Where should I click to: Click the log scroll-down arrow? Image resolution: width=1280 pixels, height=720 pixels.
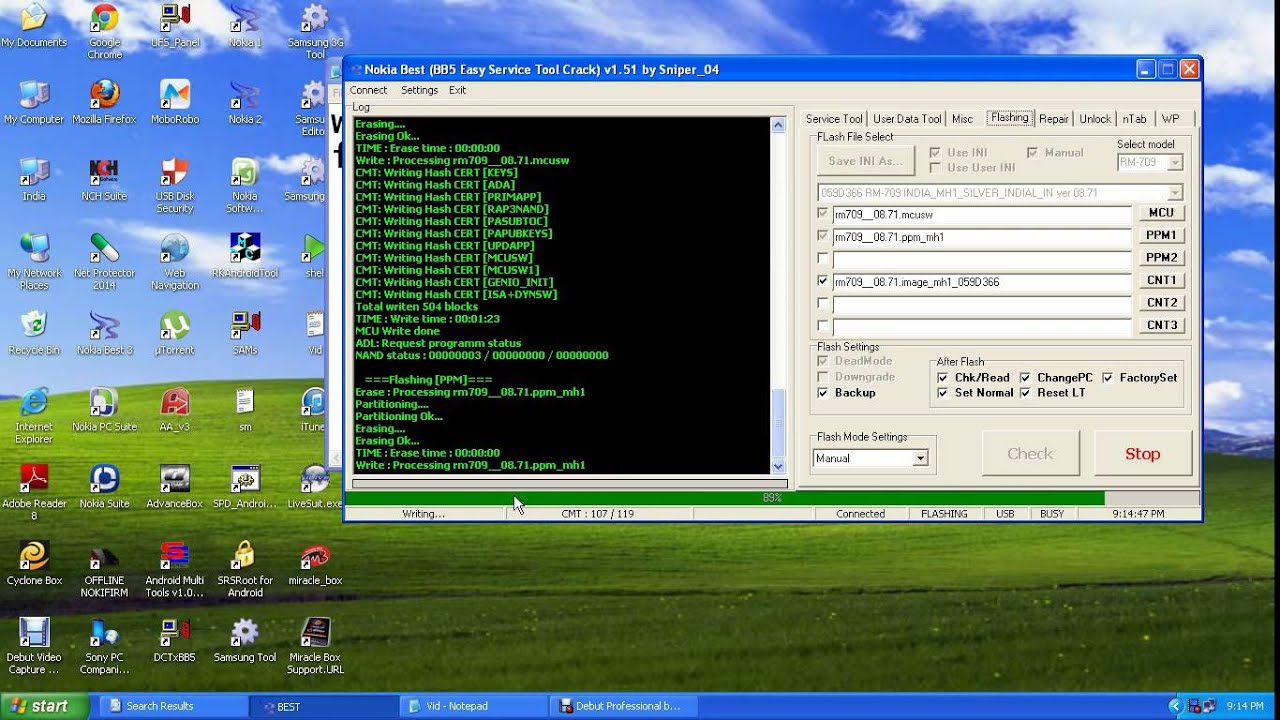point(778,466)
